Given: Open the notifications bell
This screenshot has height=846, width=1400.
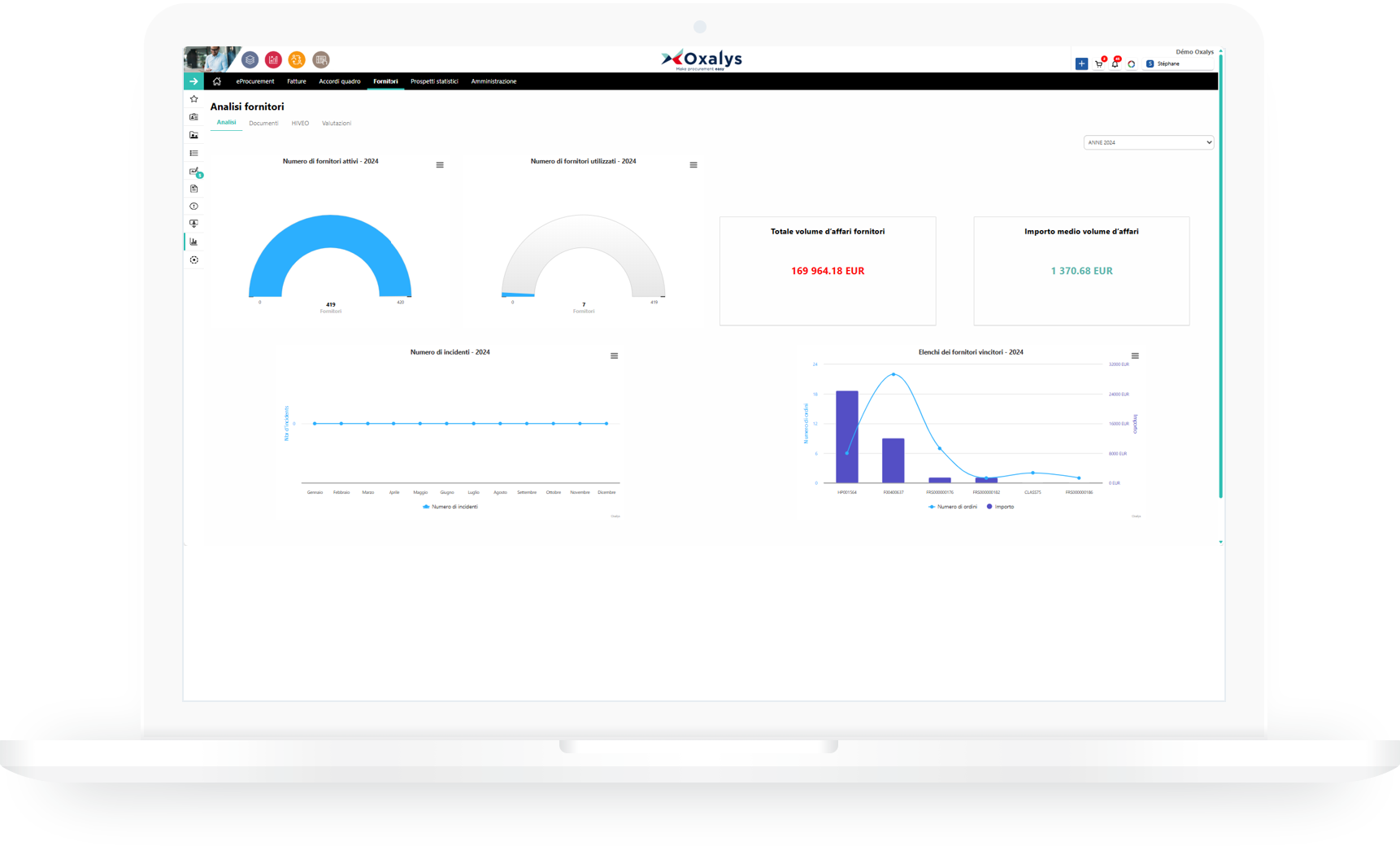Looking at the screenshot, I should pyautogui.click(x=1115, y=63).
